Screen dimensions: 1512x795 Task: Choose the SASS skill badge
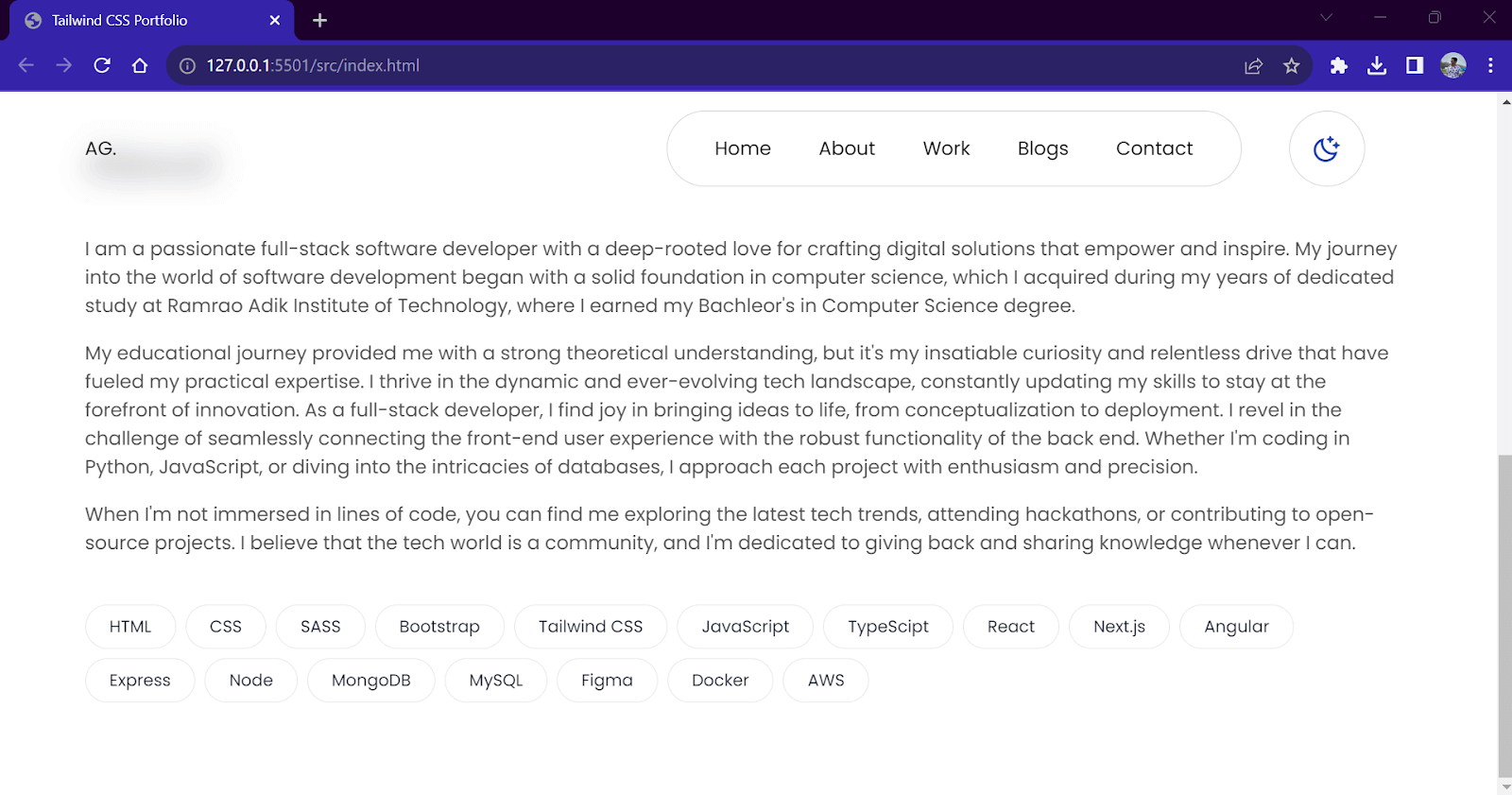[320, 627]
